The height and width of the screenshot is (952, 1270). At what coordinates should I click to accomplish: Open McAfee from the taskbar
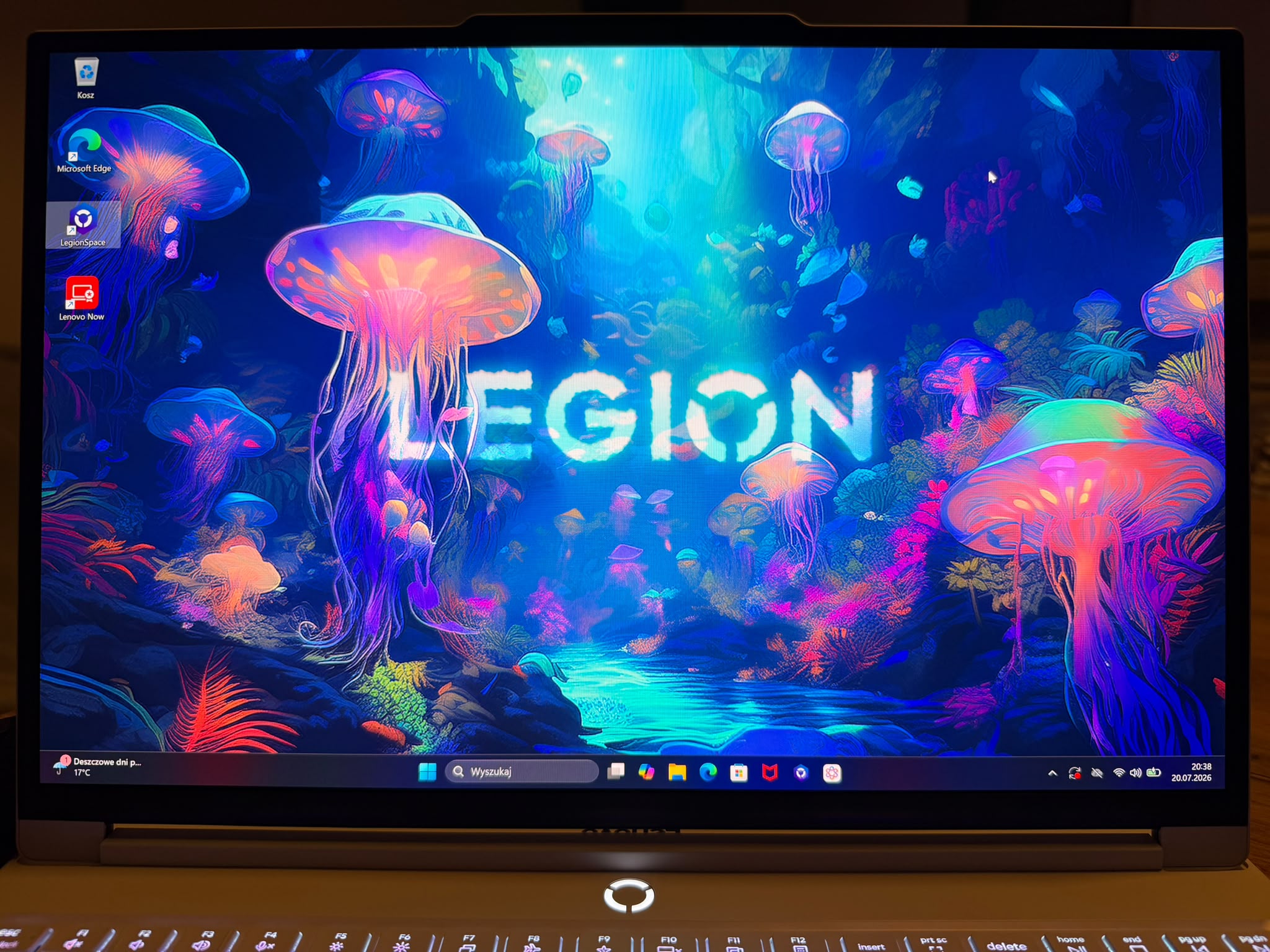(x=770, y=772)
